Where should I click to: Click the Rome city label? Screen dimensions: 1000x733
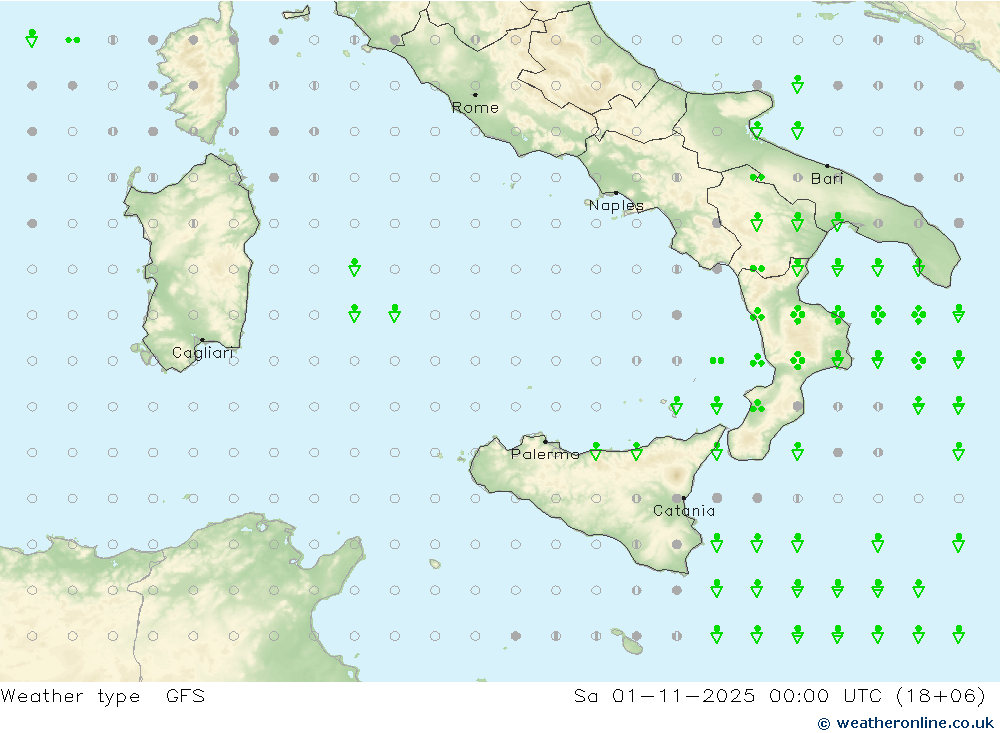[475, 108]
